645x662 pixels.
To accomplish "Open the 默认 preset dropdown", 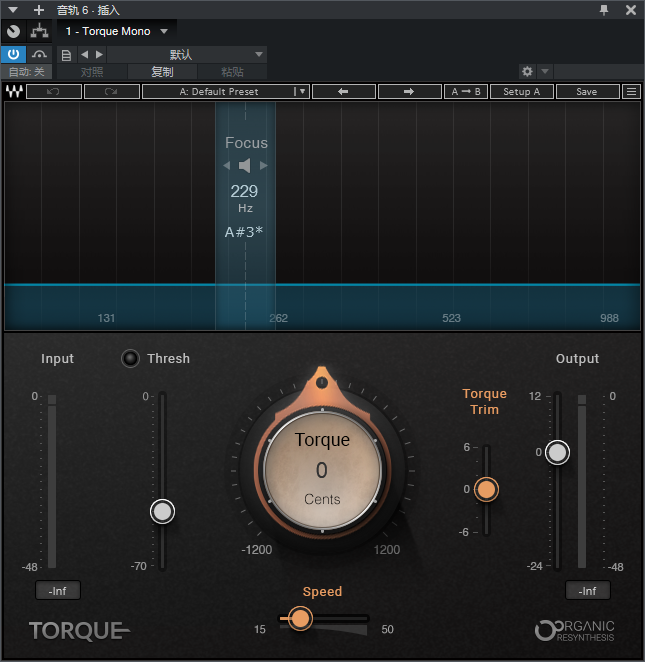I will 187,54.
